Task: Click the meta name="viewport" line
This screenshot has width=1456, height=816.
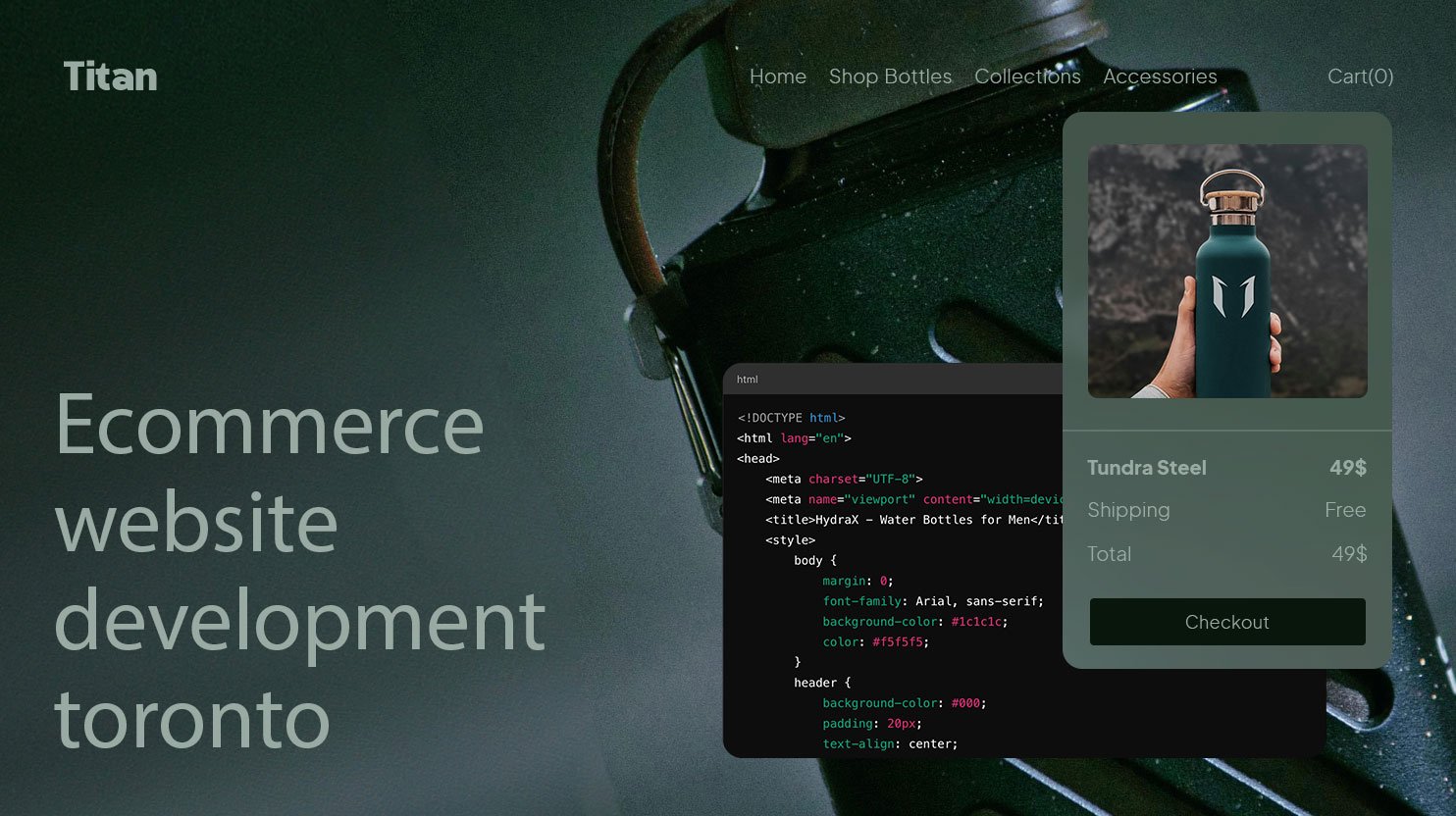Action: pos(913,500)
